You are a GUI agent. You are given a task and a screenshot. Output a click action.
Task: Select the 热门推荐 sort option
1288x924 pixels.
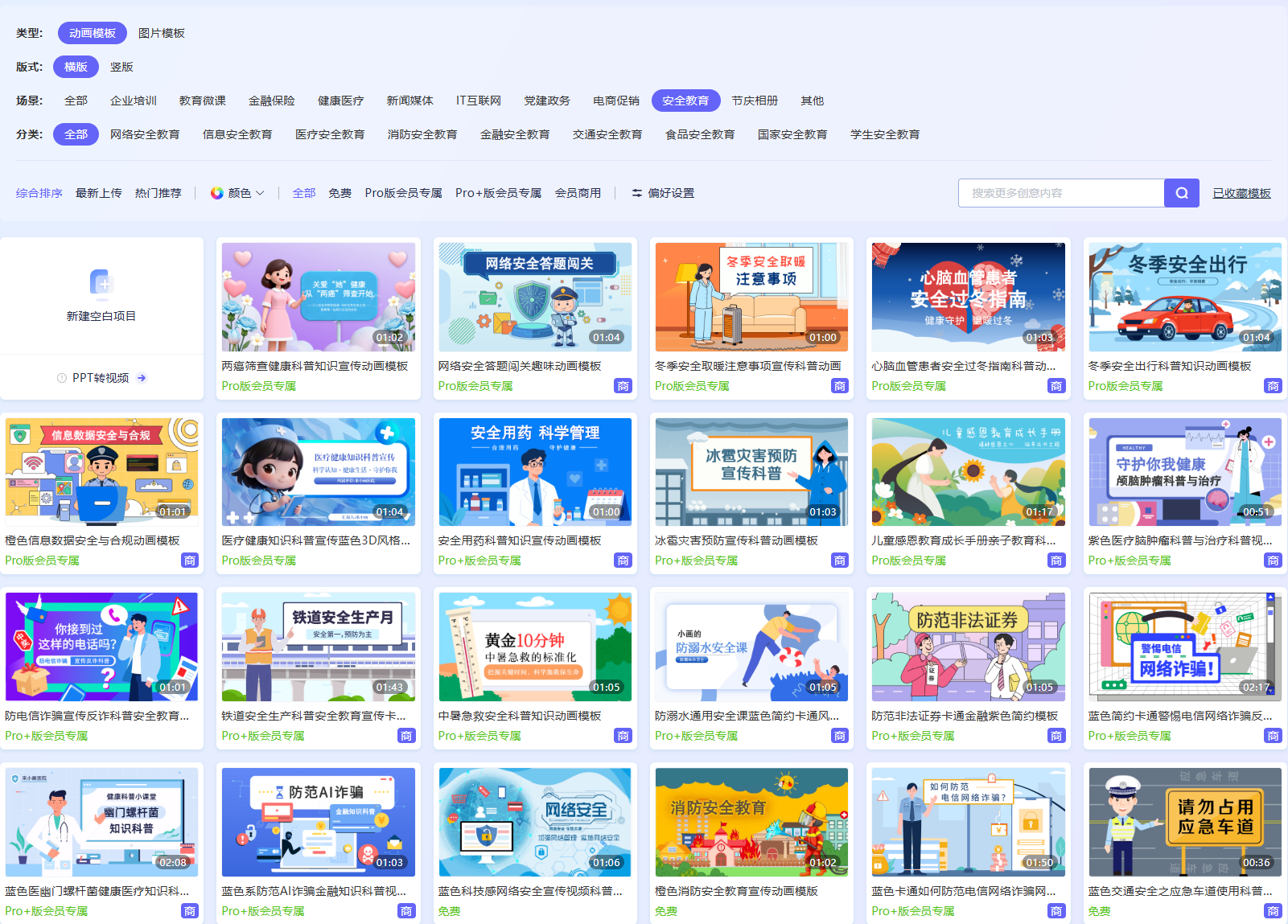[158, 192]
